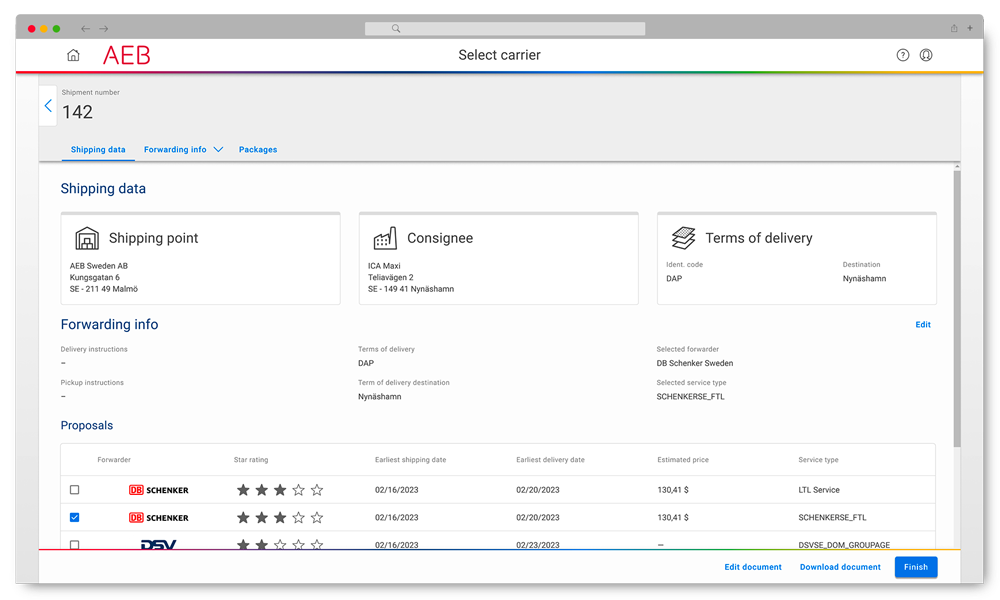The width and height of the screenshot is (1000, 600).
Task: Click the search icon in address bar
Action: (396, 29)
